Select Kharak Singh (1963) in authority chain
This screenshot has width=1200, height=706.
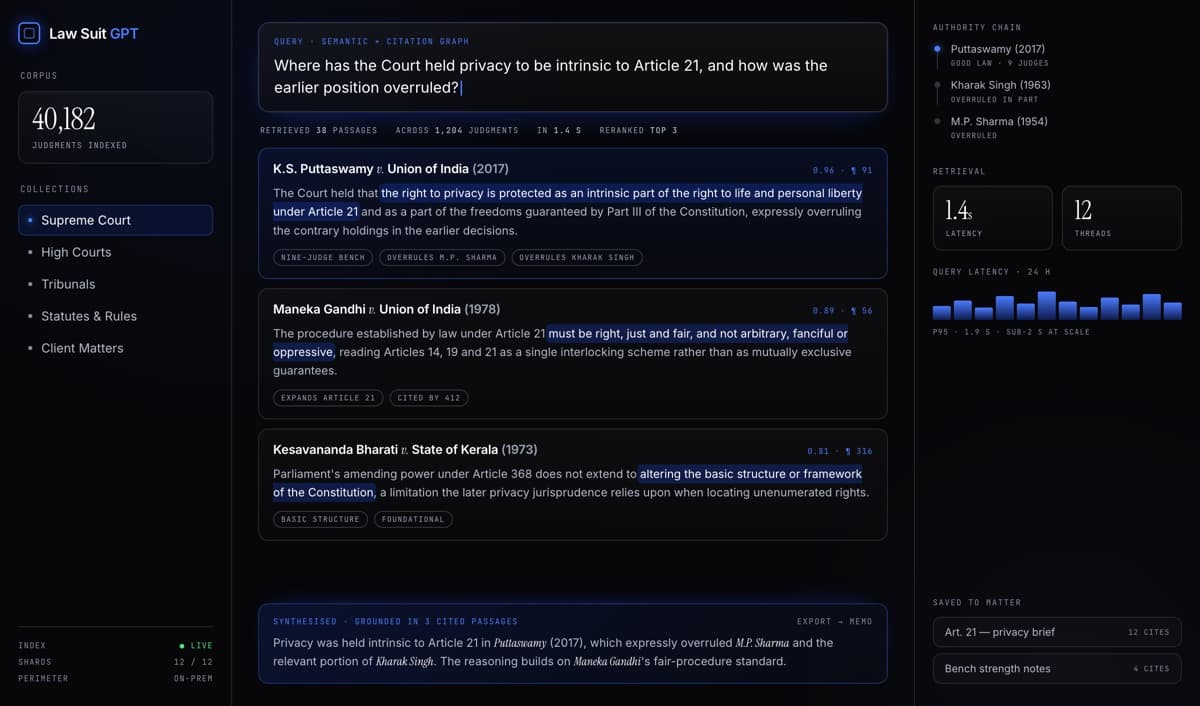[x=1000, y=85]
